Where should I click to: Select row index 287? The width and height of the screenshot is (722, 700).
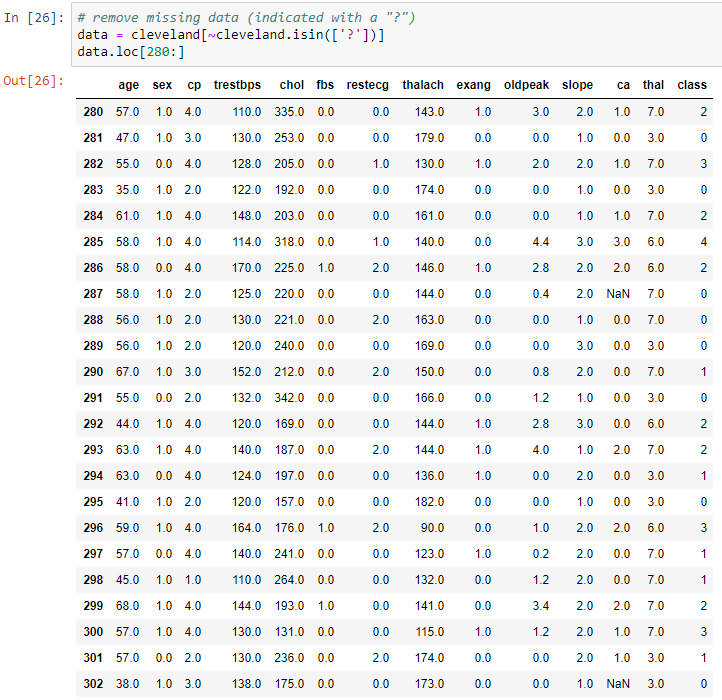click(93, 294)
